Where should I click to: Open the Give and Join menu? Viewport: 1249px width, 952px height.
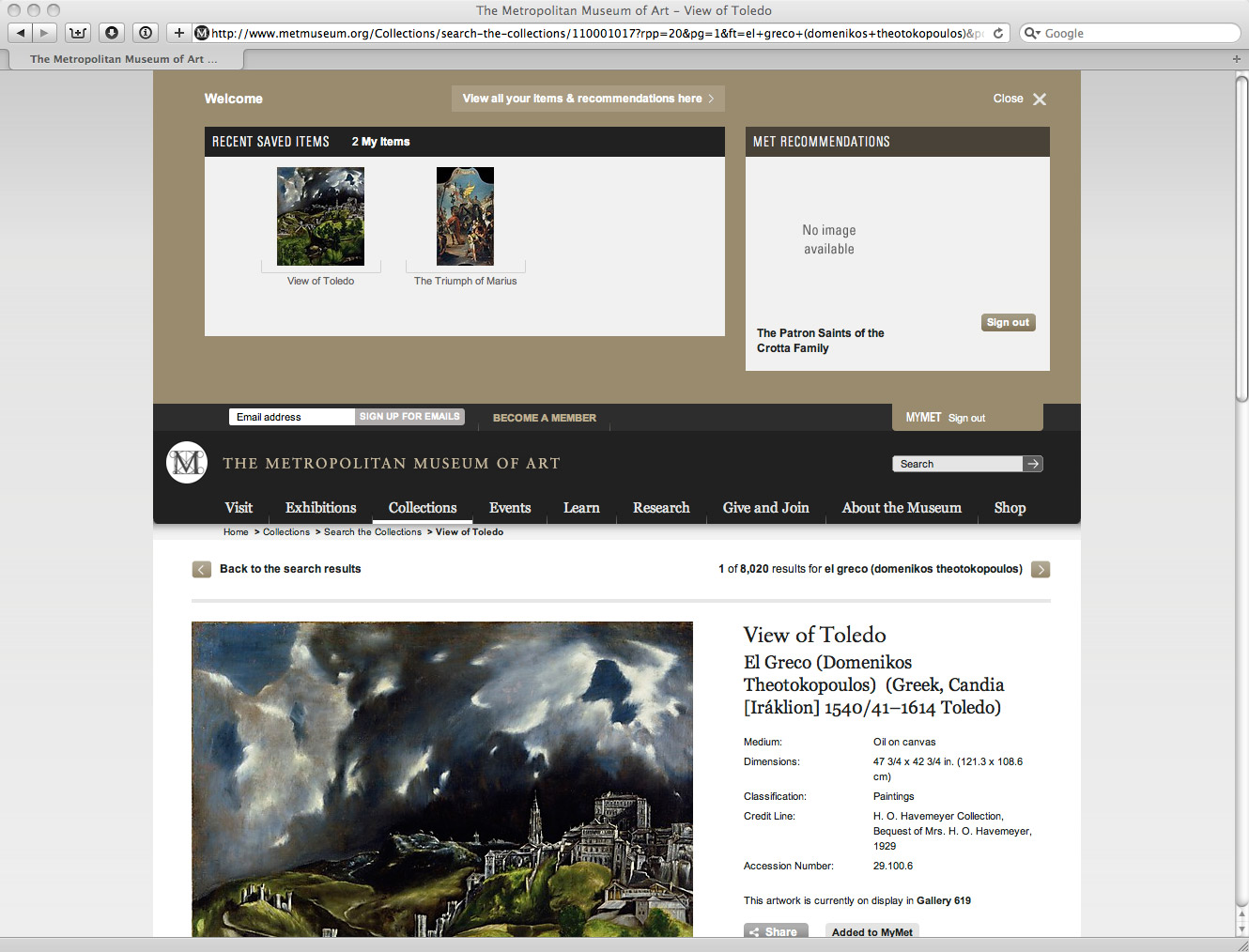(765, 508)
